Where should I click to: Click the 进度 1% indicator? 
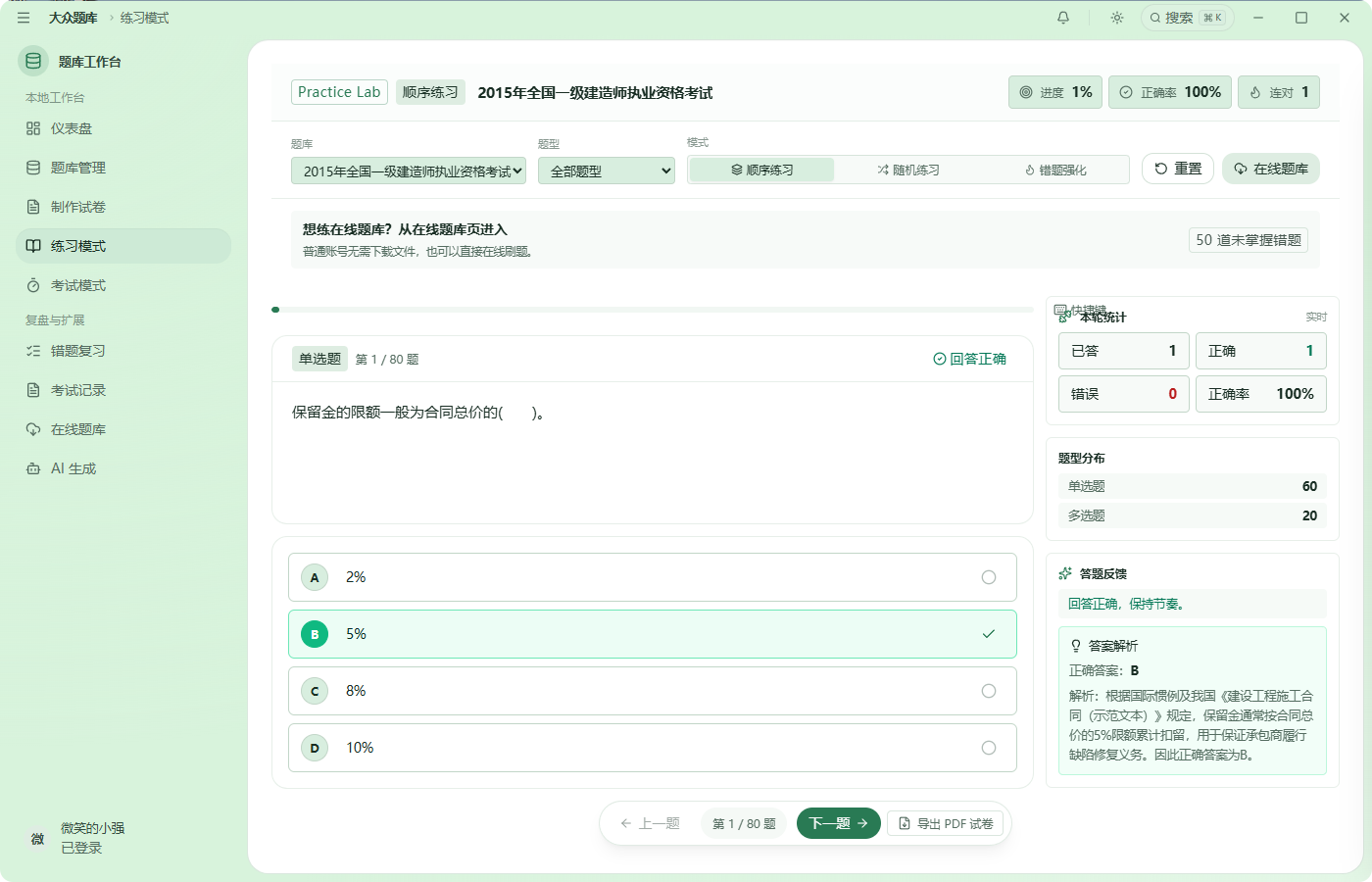click(x=1055, y=92)
